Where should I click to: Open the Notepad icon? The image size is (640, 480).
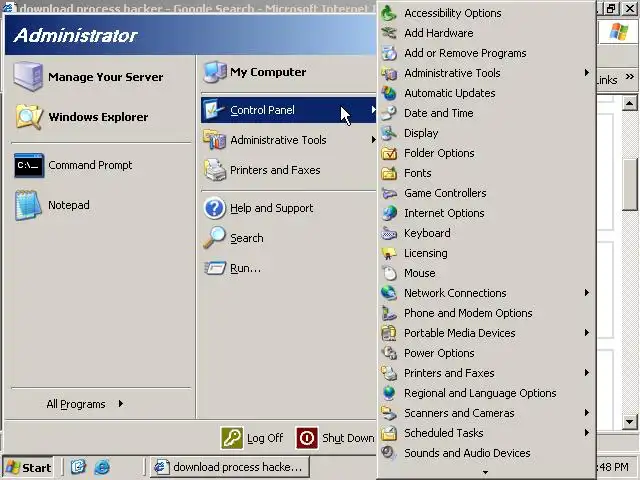pyautogui.click(x=28, y=205)
